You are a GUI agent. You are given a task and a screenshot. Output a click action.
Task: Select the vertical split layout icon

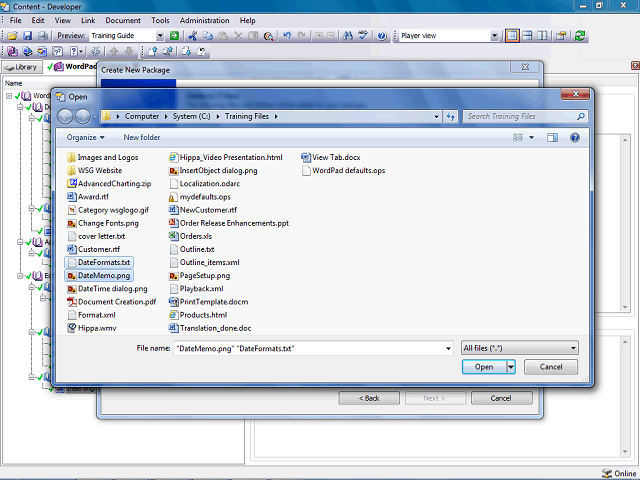[x=542, y=36]
